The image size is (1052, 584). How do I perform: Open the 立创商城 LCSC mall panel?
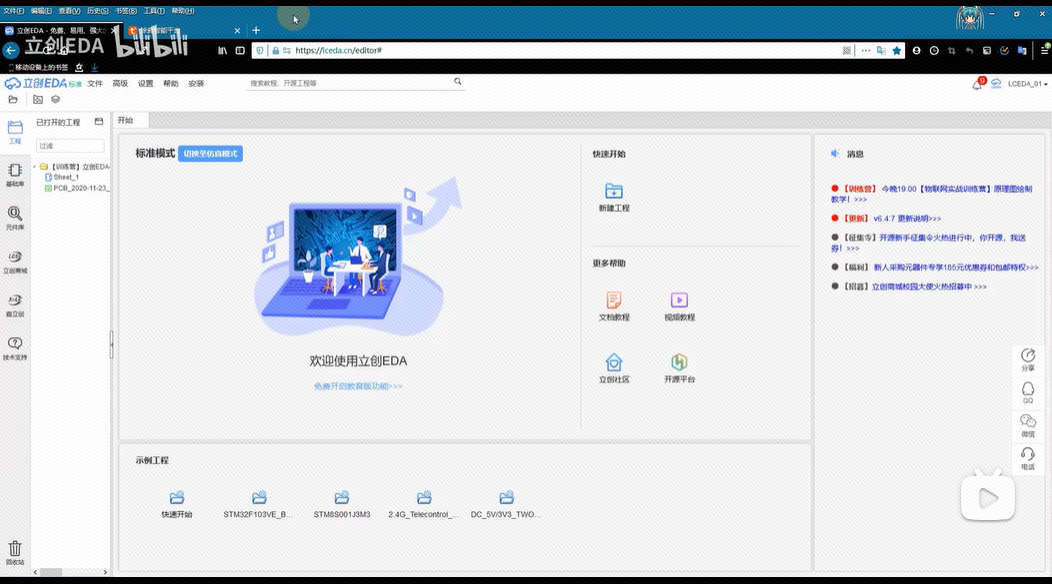point(15,262)
